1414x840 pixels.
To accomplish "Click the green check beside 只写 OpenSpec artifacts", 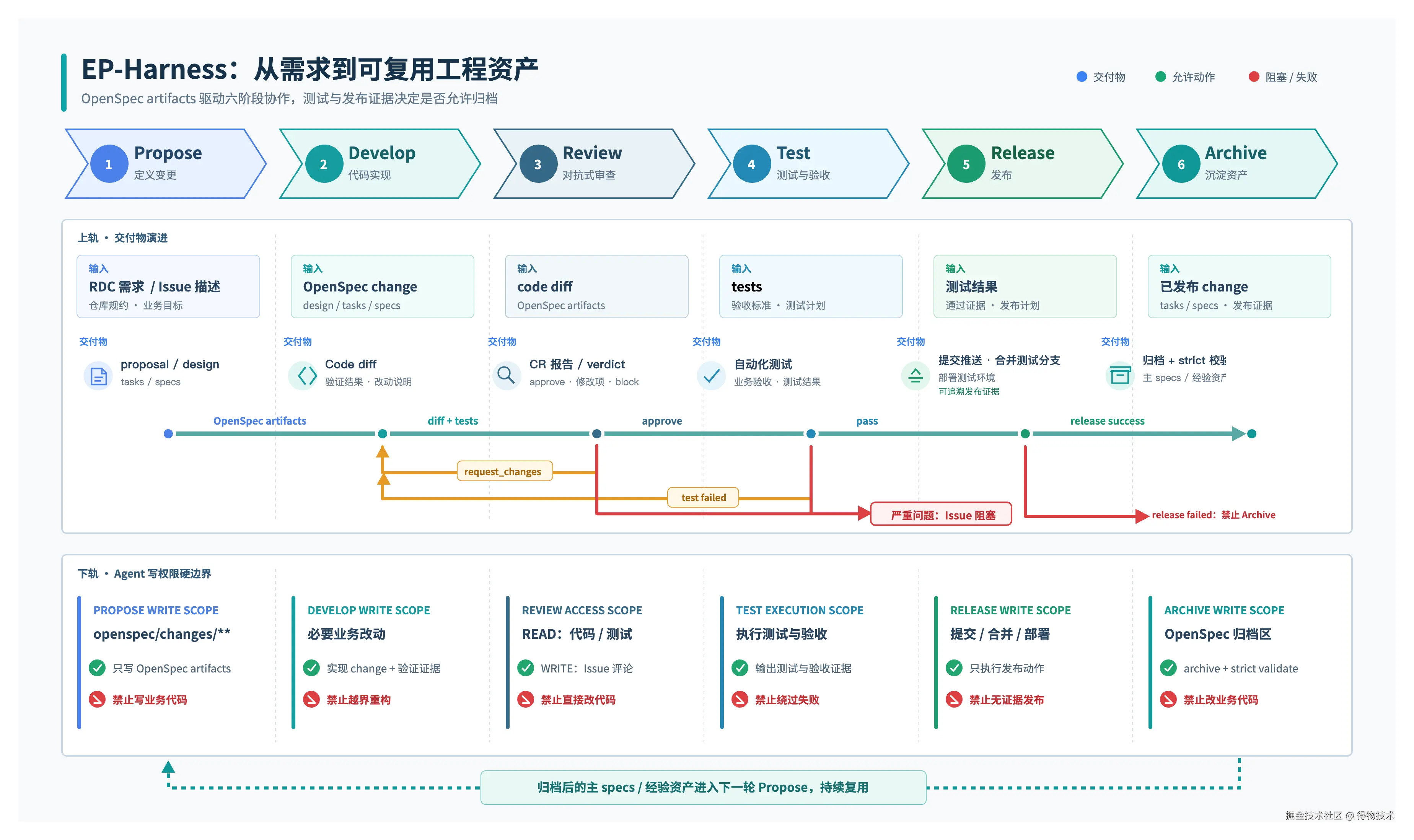I will click(x=97, y=669).
